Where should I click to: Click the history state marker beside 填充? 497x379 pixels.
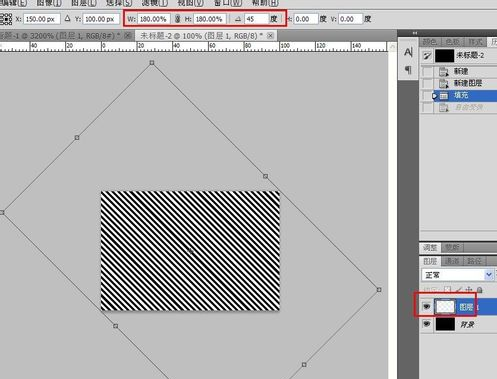tap(434, 96)
